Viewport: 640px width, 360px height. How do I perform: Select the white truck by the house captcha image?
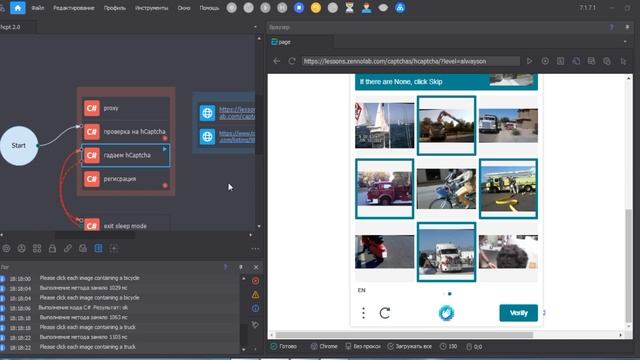click(508, 125)
